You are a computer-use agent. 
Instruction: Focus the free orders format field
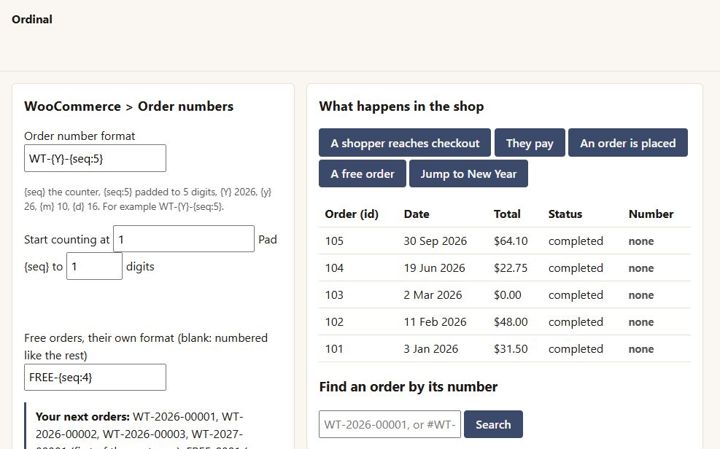[x=95, y=377]
